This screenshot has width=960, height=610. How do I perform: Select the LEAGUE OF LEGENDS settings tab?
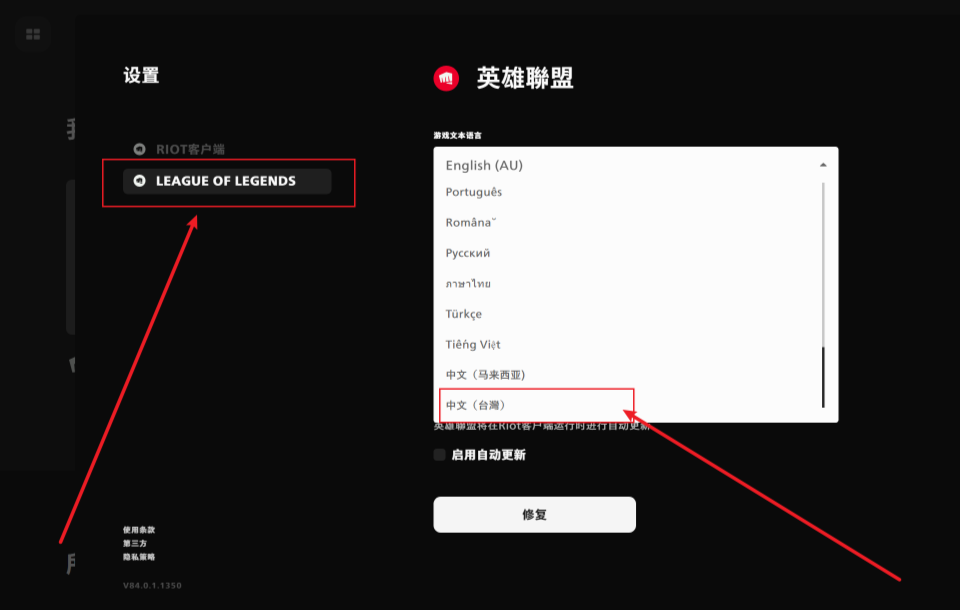(227, 181)
